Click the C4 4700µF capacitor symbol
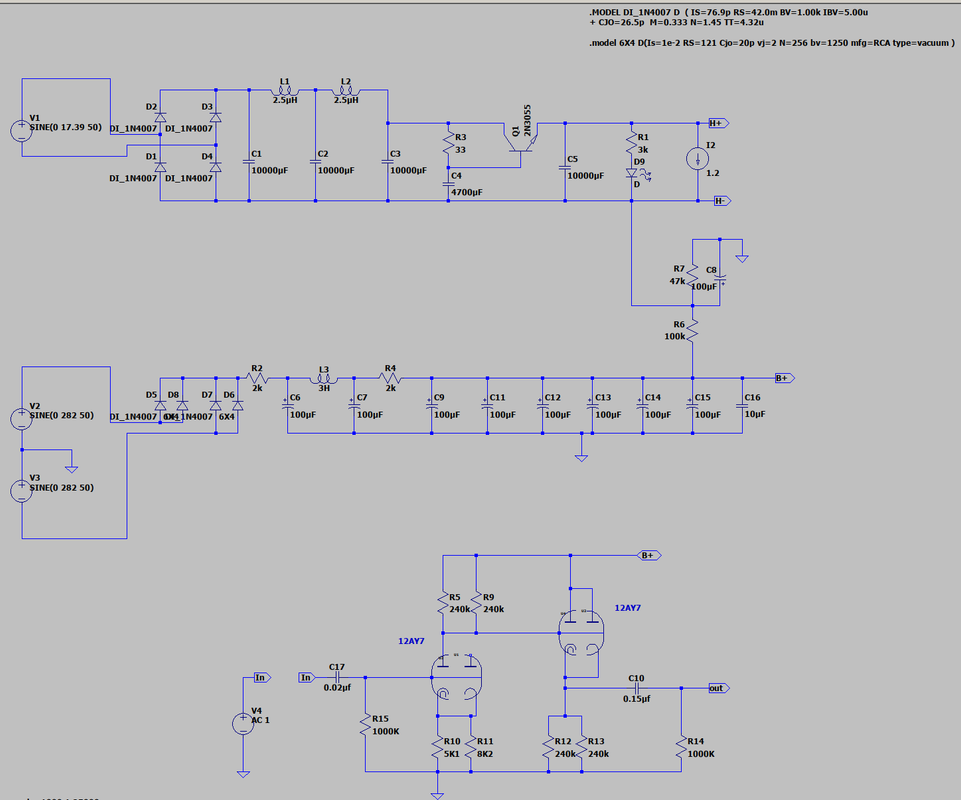Screen dimensions: 961x800 (449, 184)
